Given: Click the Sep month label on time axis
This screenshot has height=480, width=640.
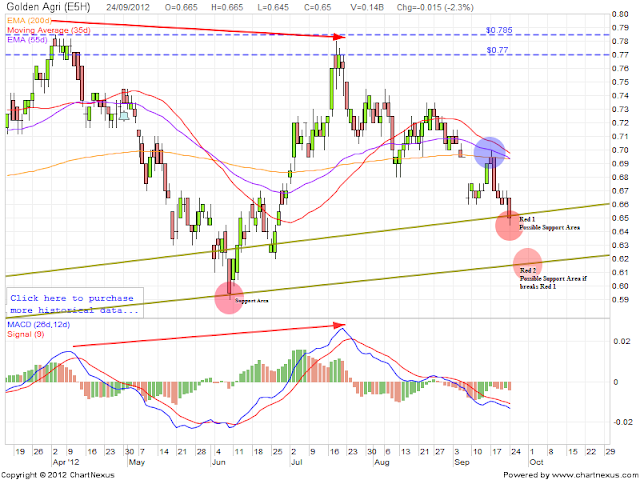Looking at the screenshot, I should [462, 462].
